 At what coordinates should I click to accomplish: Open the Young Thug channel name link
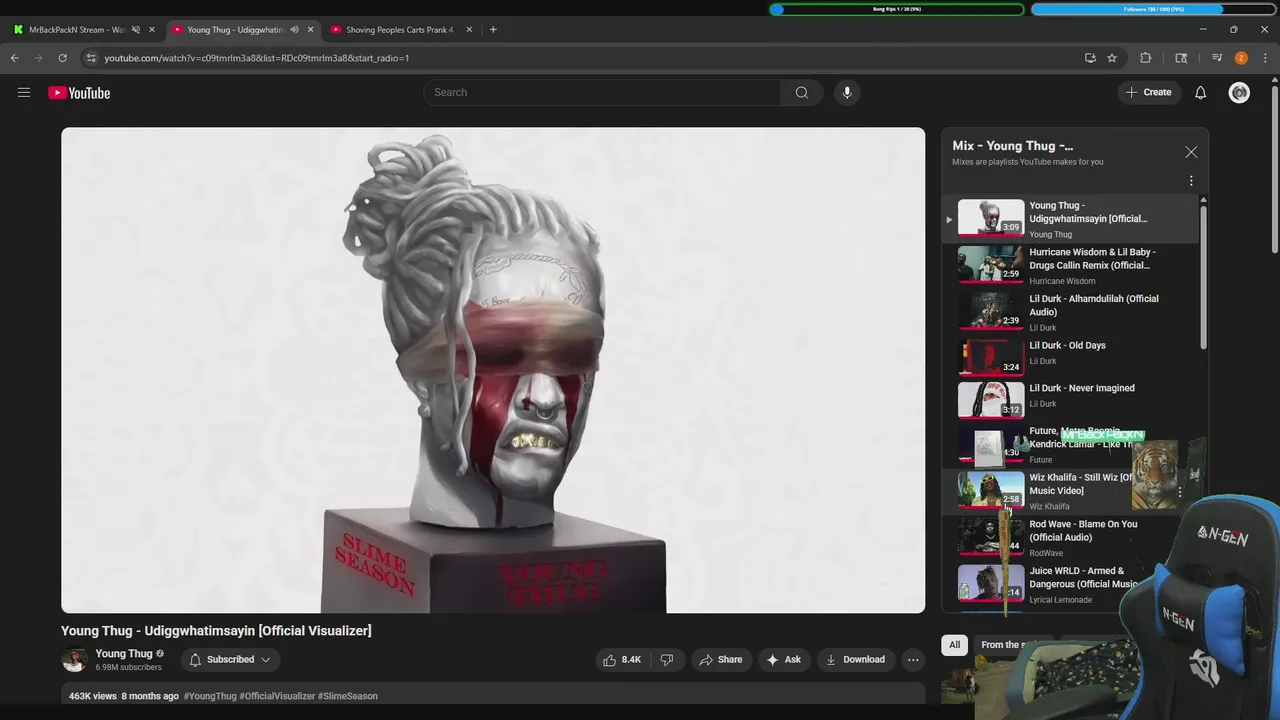click(124, 654)
